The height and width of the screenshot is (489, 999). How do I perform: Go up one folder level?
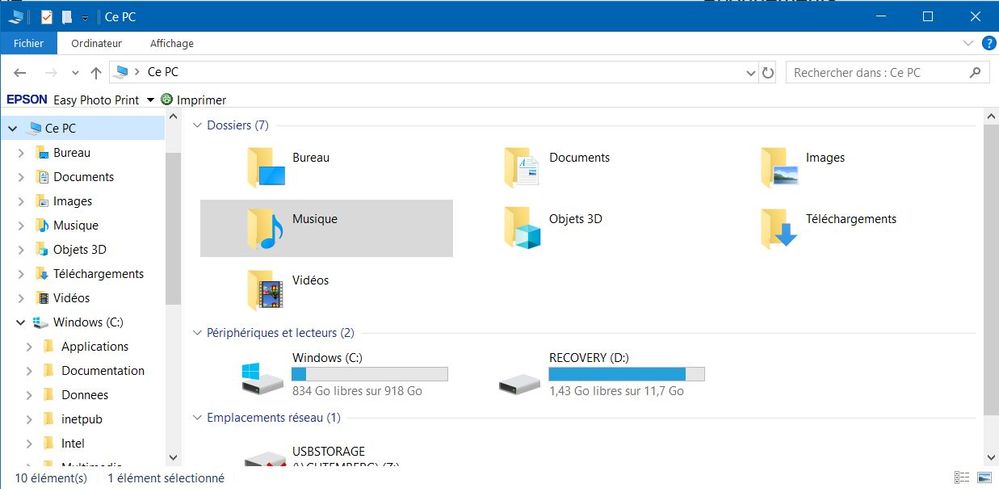click(x=96, y=73)
